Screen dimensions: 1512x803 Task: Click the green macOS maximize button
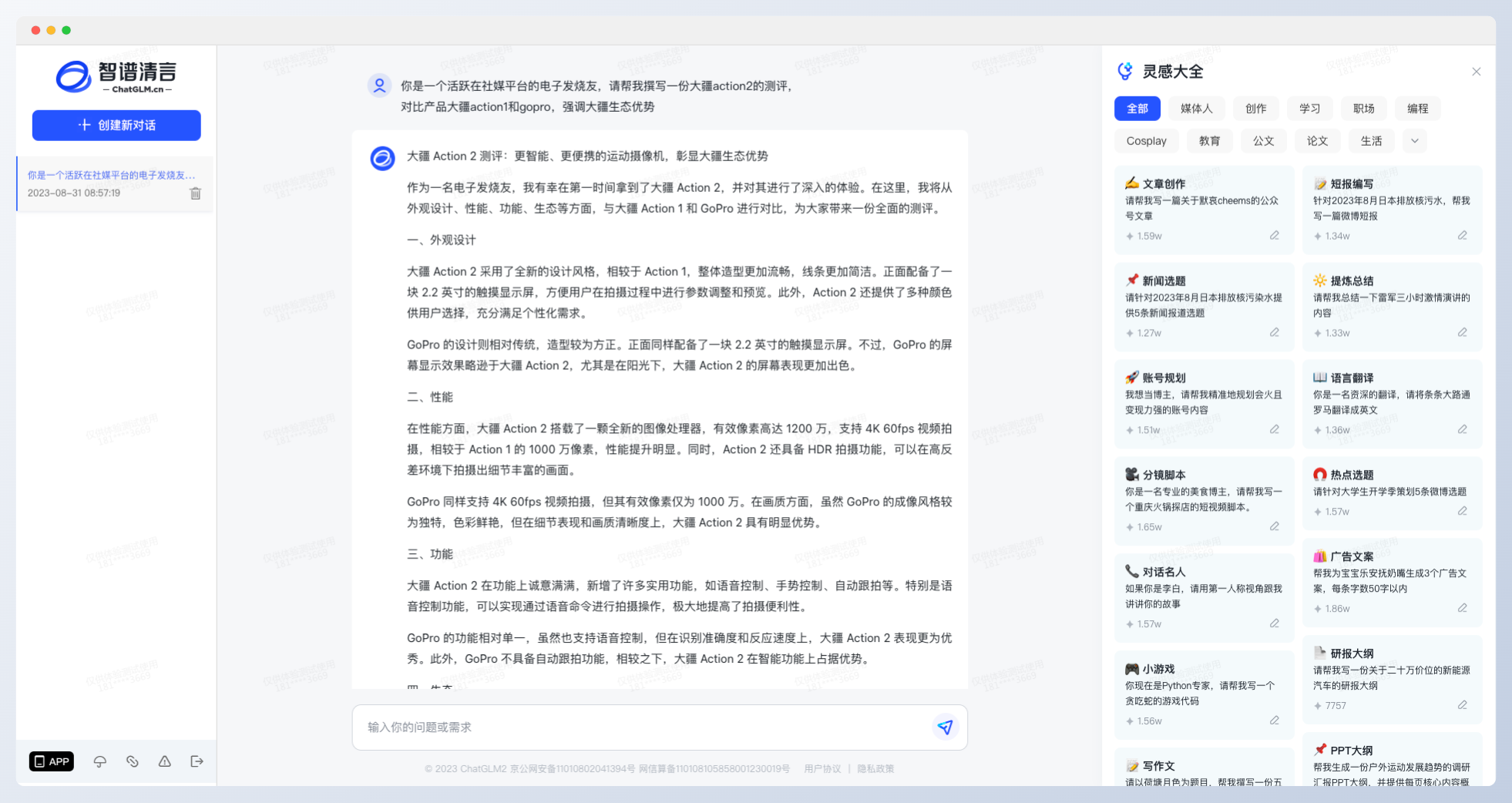pyautogui.click(x=66, y=30)
